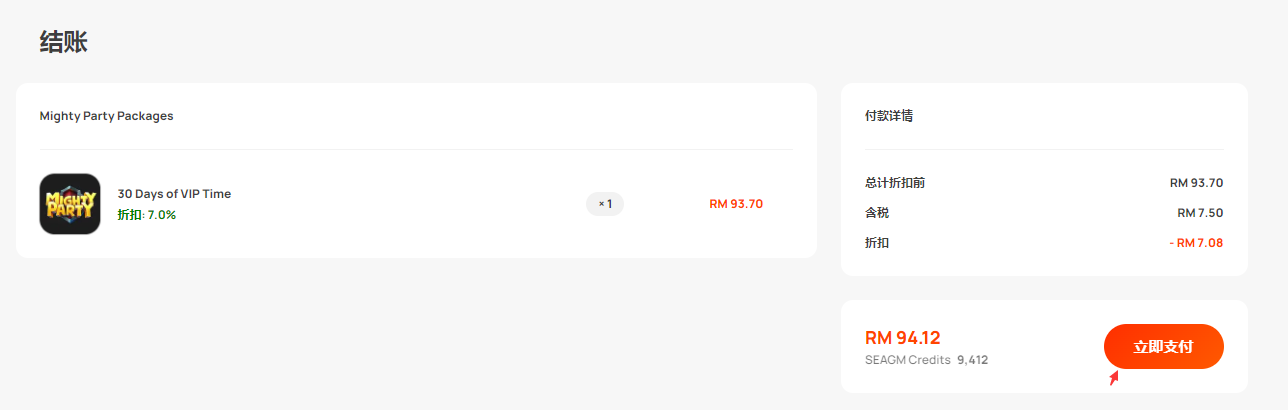The height and width of the screenshot is (410, 1288).
Task: Click the 总计折扣前 subtotal row label
Action: click(x=895, y=183)
